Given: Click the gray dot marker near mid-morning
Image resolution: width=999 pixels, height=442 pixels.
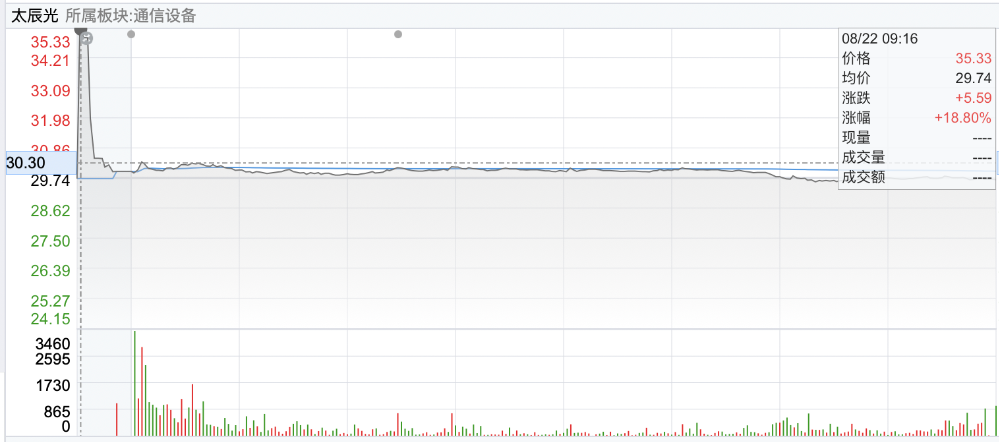Looking at the screenshot, I should (x=398, y=34).
